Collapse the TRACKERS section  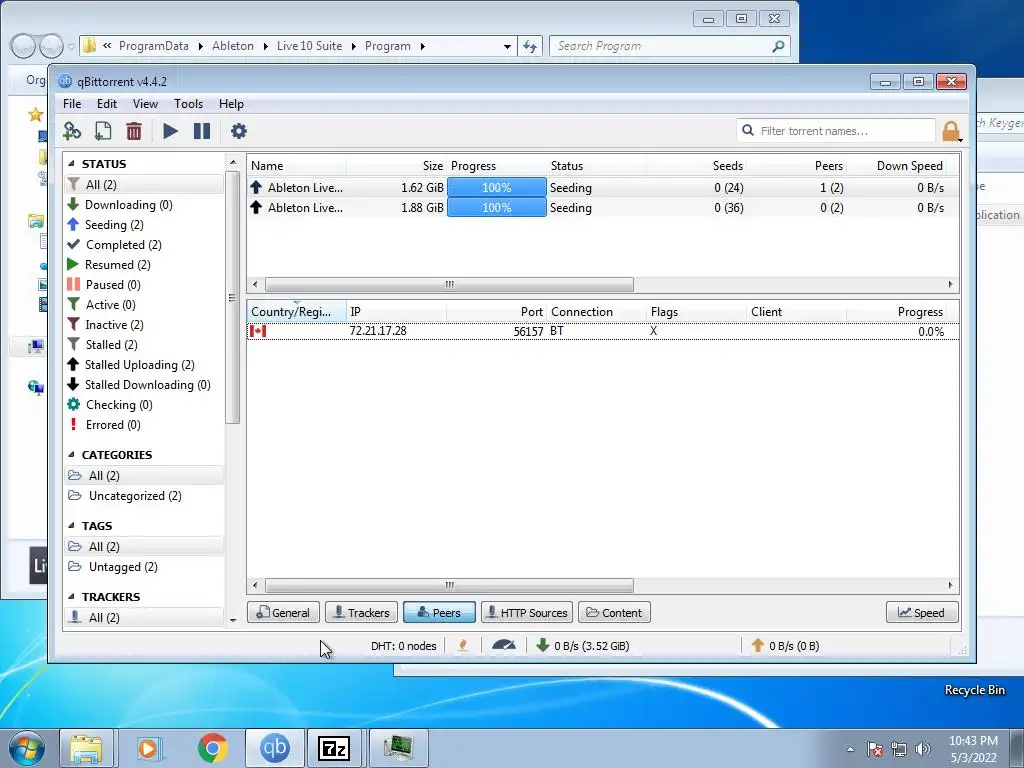[71, 597]
